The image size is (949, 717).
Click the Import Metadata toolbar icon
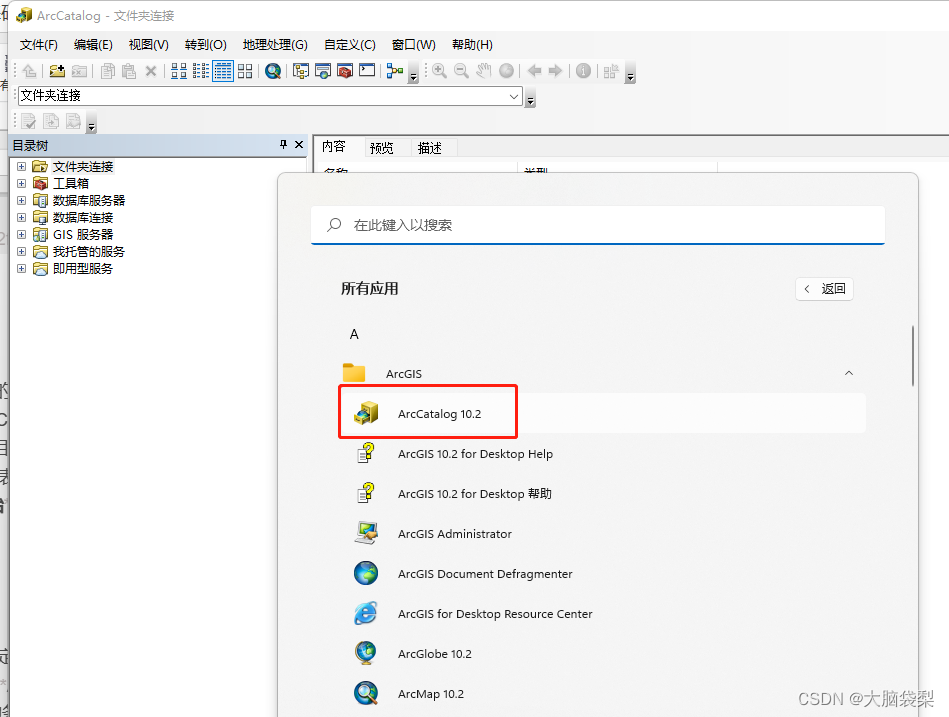click(x=51, y=121)
